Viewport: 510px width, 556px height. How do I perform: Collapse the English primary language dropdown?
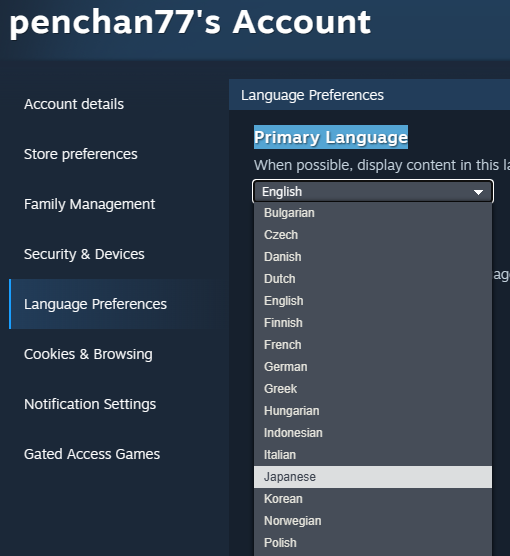click(x=373, y=191)
